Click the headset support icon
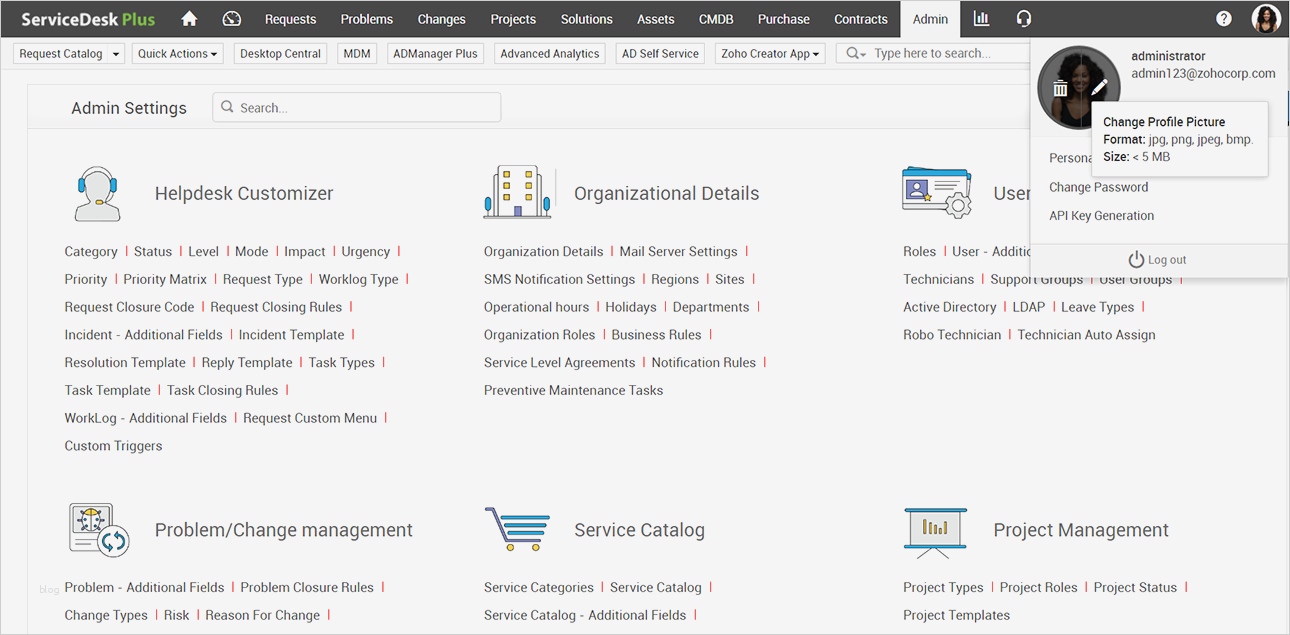 coord(1023,19)
